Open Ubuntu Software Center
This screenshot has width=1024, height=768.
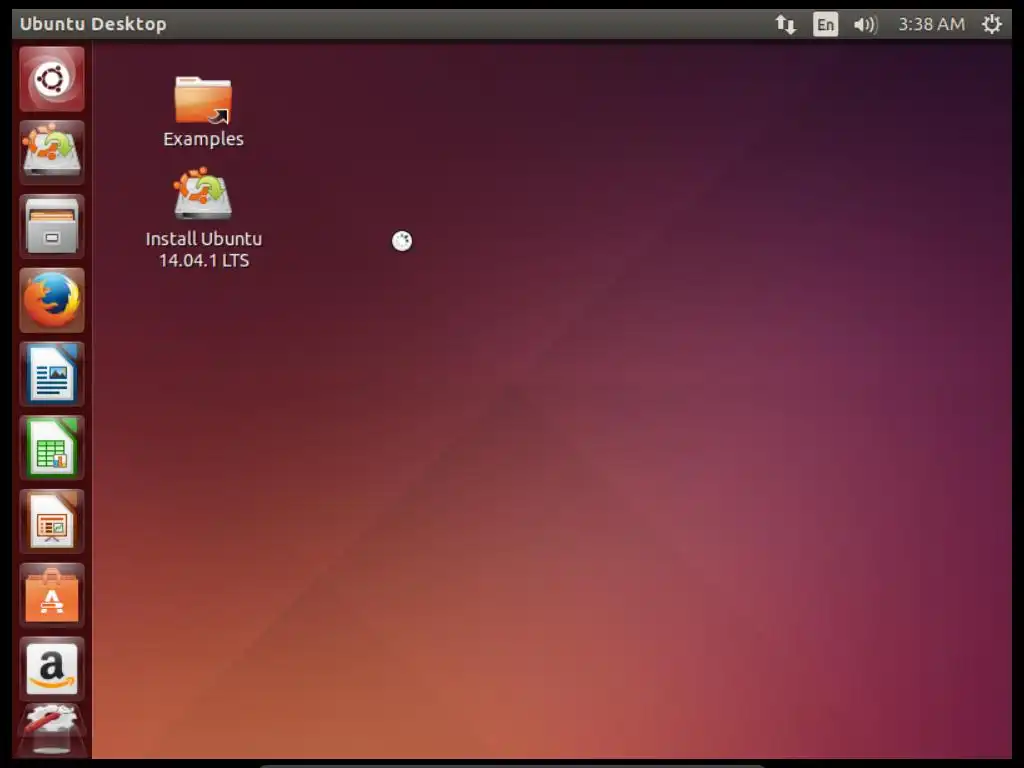pyautogui.click(x=52, y=596)
